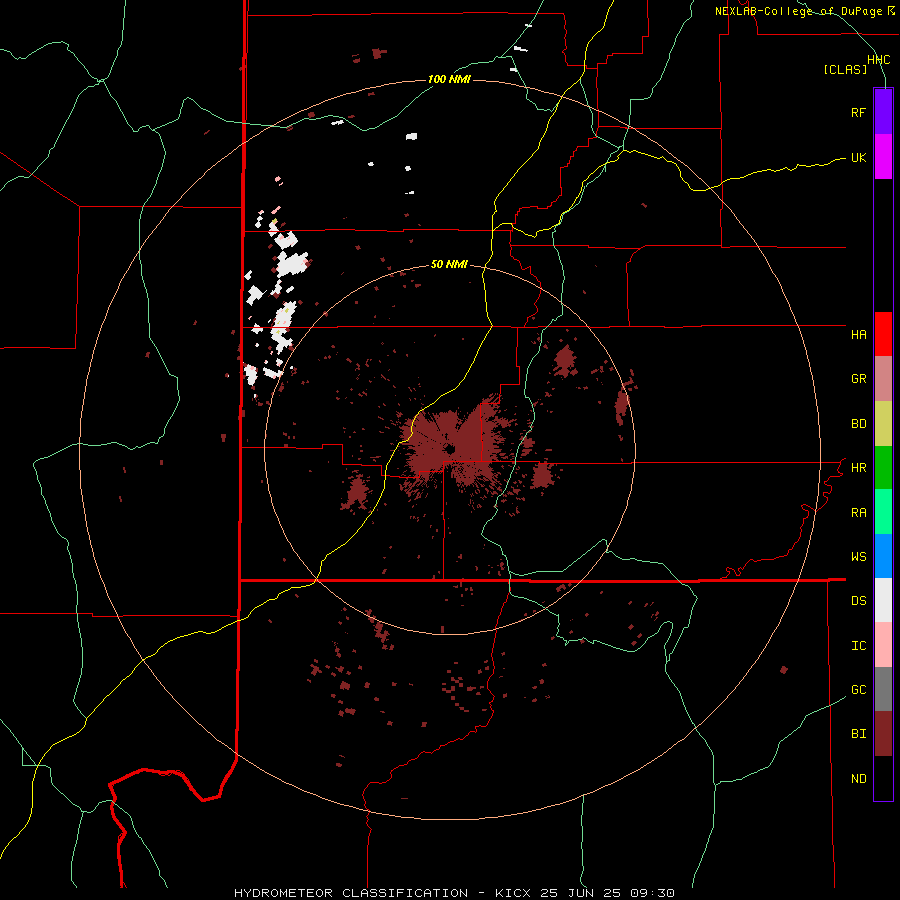Viewport: 900px width, 900px height.
Task: Click the '09:30' timestamp
Action: click(651, 893)
